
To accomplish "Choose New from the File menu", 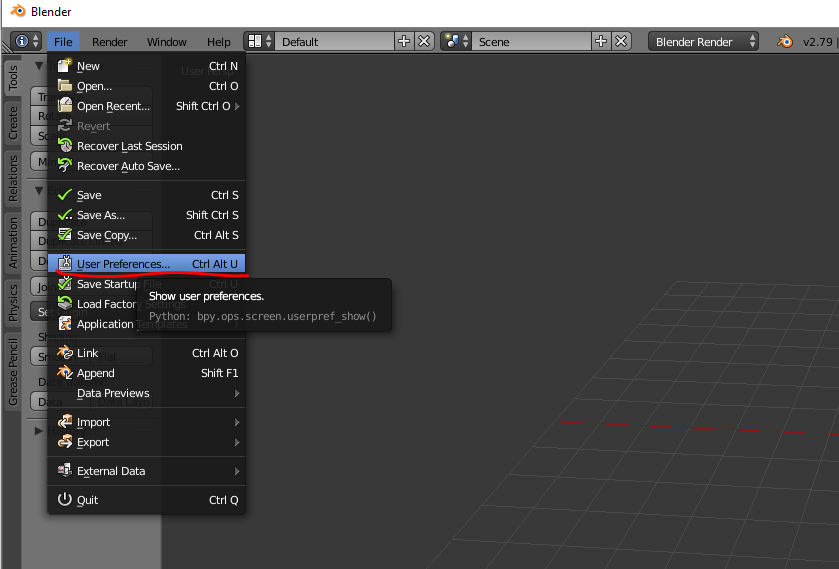I will tap(147, 66).
